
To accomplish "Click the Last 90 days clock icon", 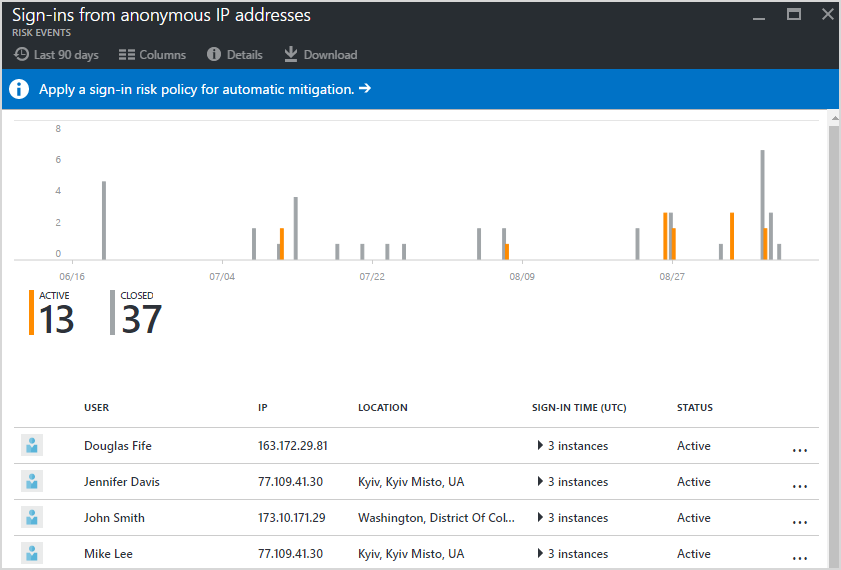I will coord(21,55).
